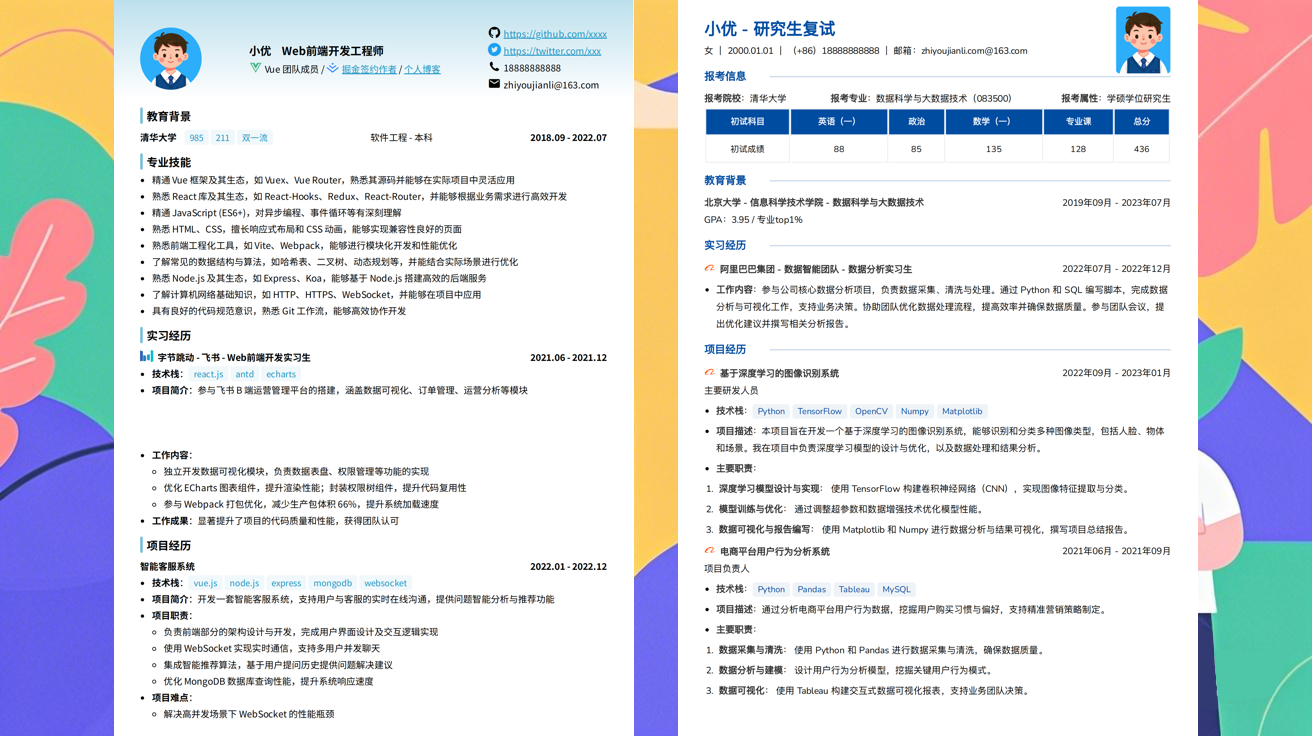Click the green Vue logo before 'Vue 团队成员'
The width and height of the screenshot is (1312, 736).
255,69
